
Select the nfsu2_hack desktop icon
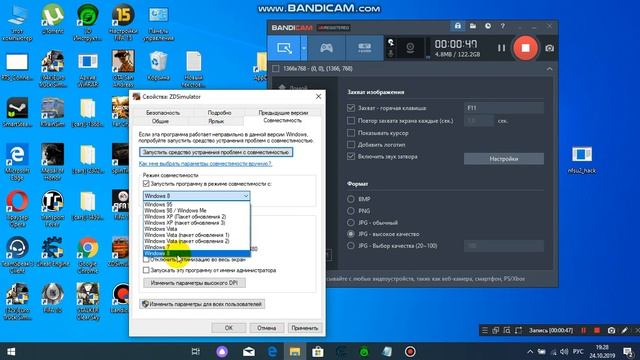pos(582,160)
